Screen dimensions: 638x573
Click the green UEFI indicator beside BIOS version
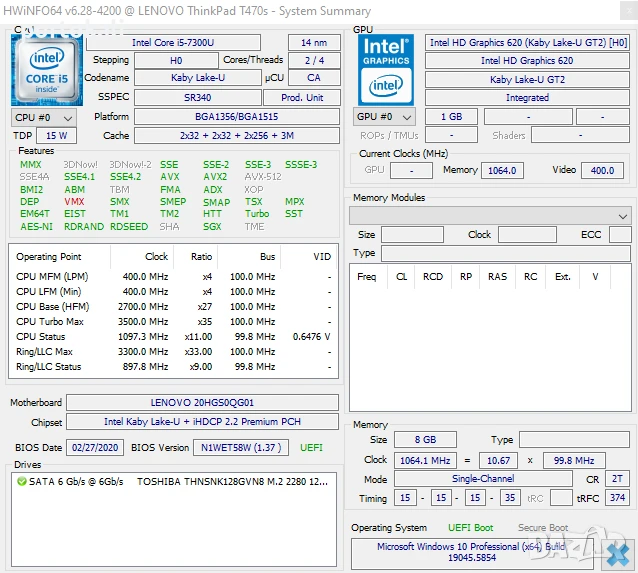[x=311, y=447]
